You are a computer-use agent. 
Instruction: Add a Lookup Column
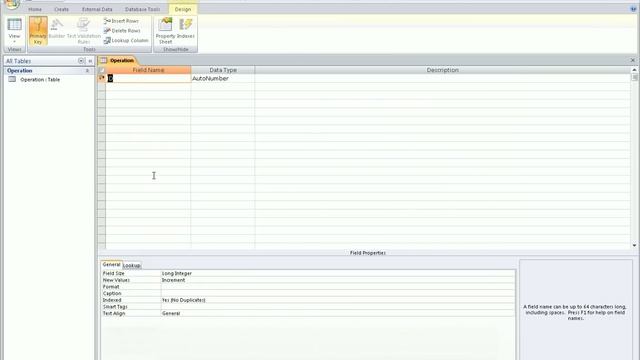[126, 40]
